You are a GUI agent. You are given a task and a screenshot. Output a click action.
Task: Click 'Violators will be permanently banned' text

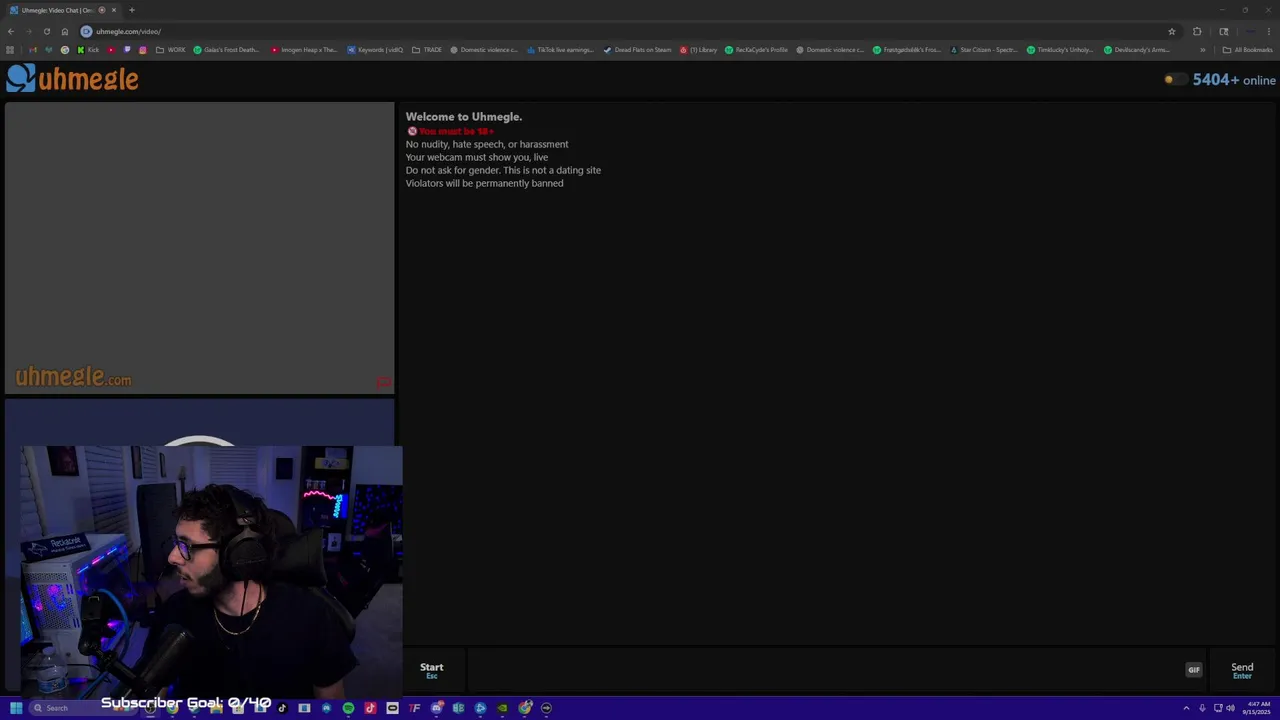484,183
